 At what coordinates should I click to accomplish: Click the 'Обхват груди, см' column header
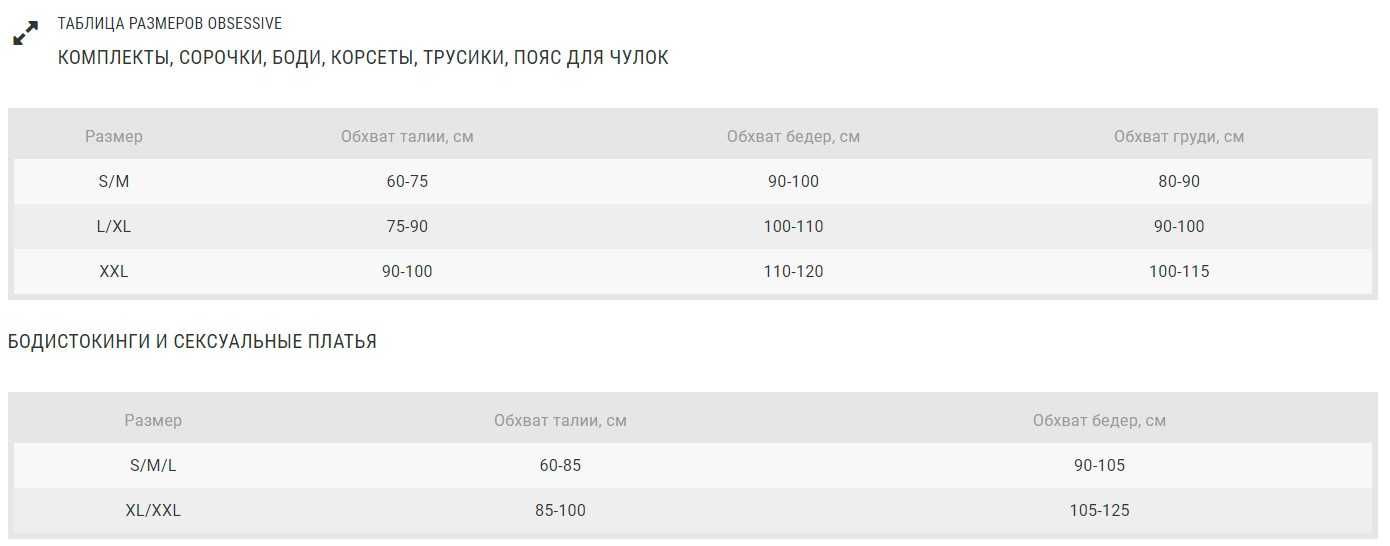click(x=1179, y=136)
